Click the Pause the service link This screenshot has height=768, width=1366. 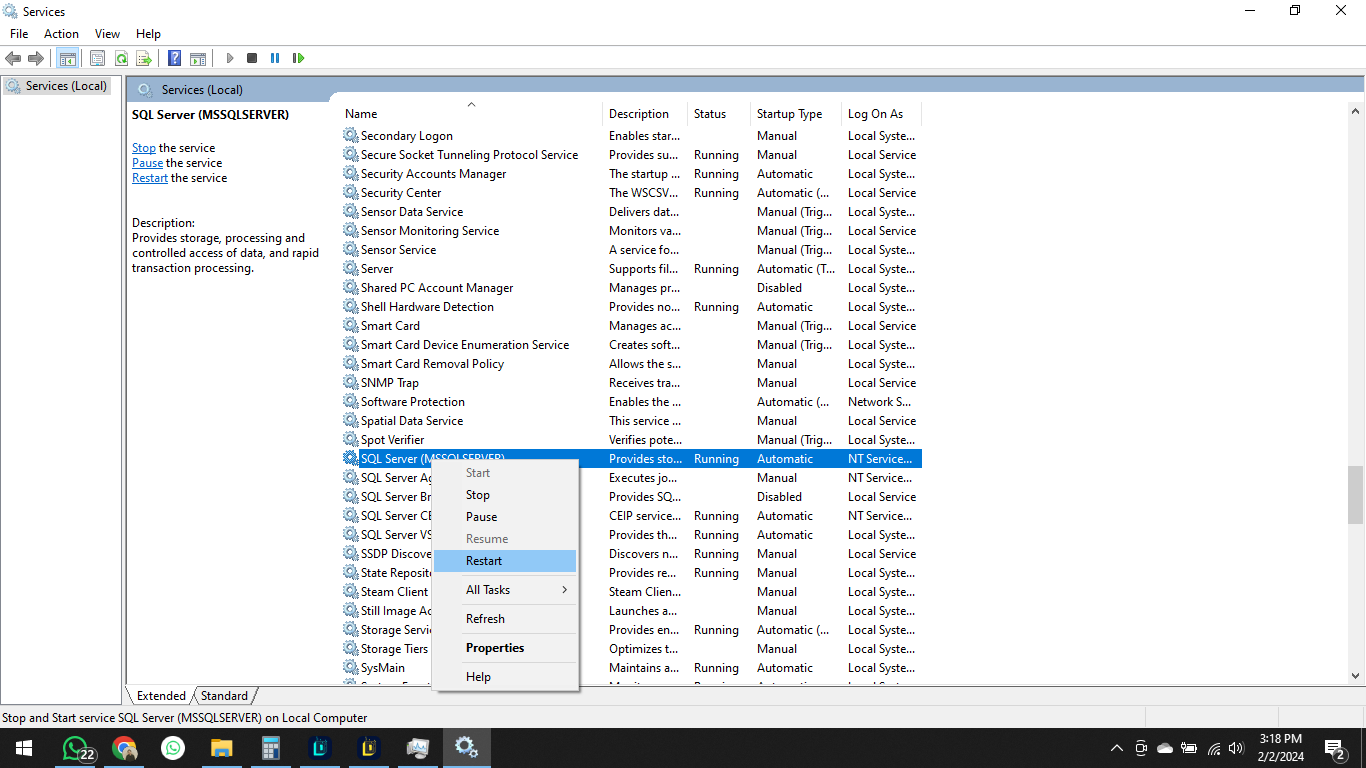[x=147, y=163]
